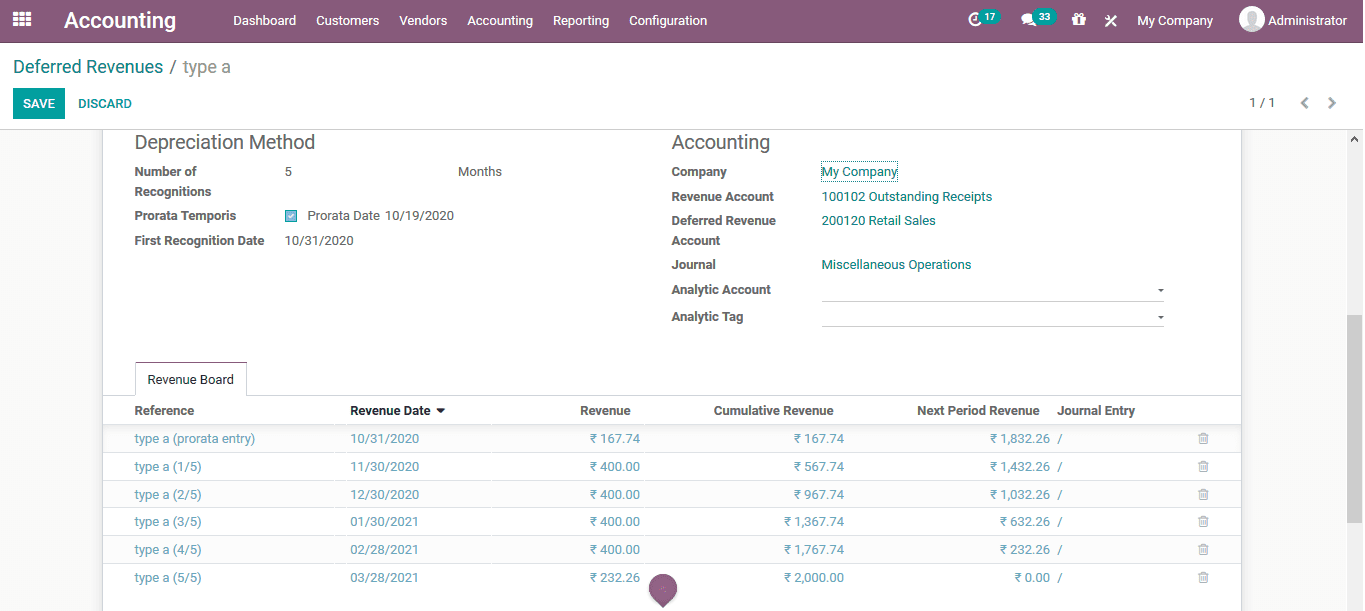Open the developer tools wrench icon
Image resolution: width=1365 pixels, height=611 pixels.
pos(1110,19)
